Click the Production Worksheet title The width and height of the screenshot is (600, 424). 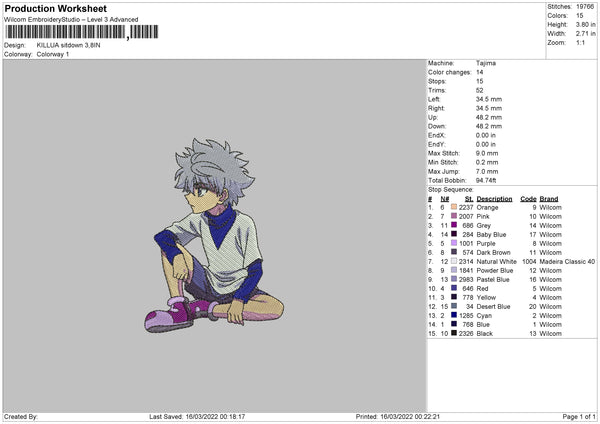55,8
